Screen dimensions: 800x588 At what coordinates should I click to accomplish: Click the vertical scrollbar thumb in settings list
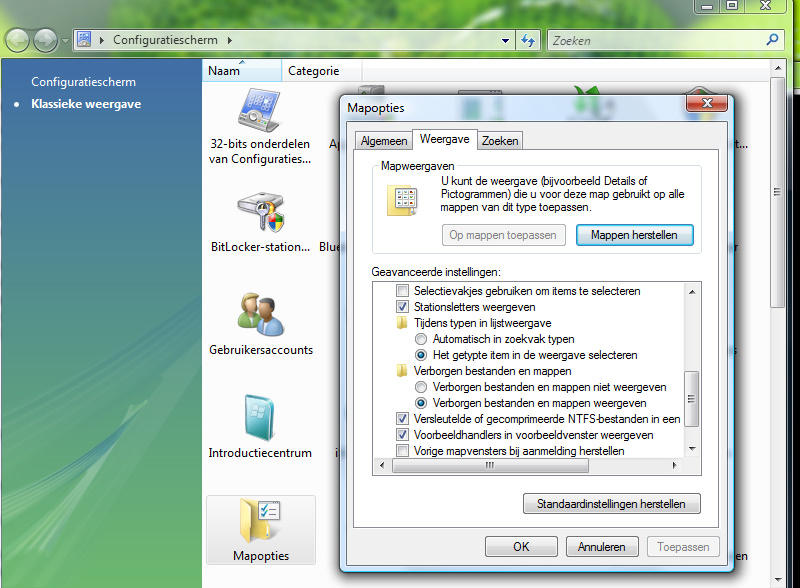pos(692,399)
